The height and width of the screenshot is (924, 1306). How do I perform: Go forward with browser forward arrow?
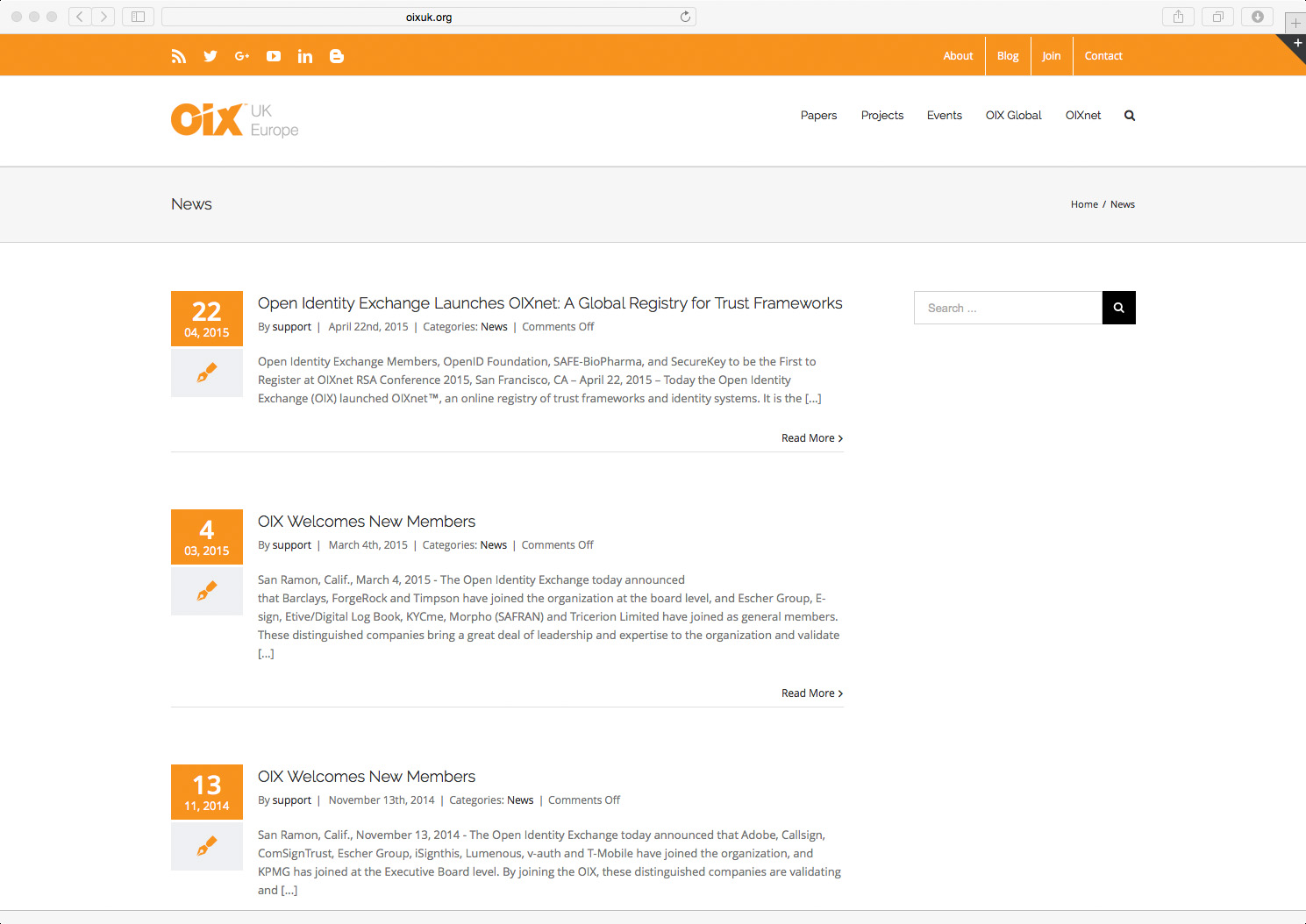(x=103, y=17)
